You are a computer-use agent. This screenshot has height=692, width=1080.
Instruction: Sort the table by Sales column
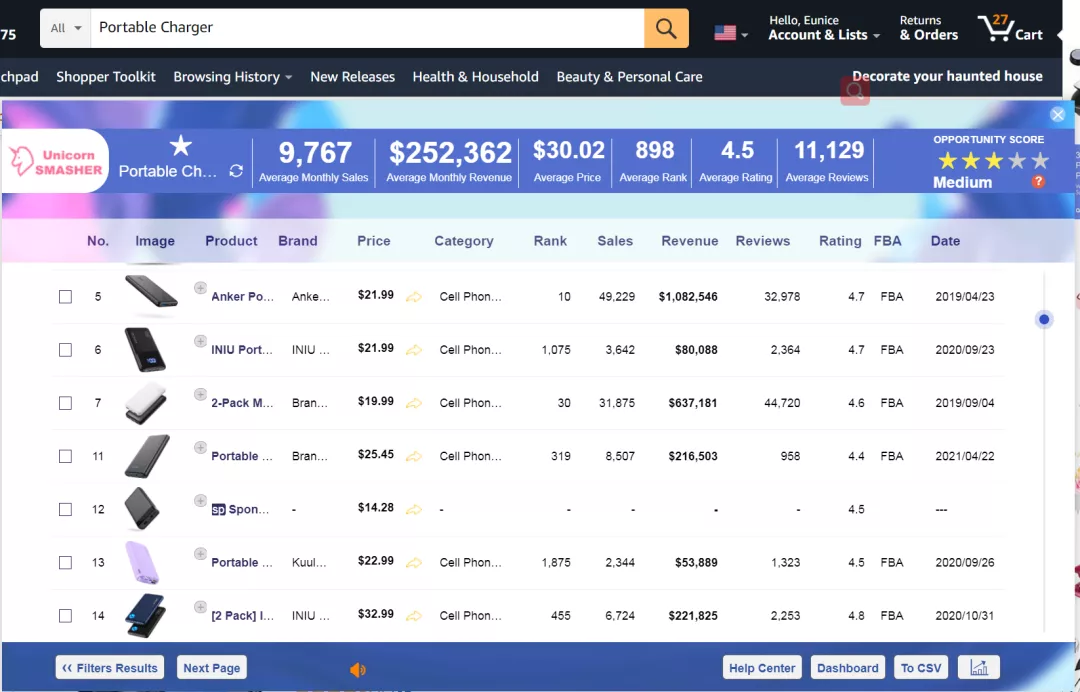[x=615, y=241]
